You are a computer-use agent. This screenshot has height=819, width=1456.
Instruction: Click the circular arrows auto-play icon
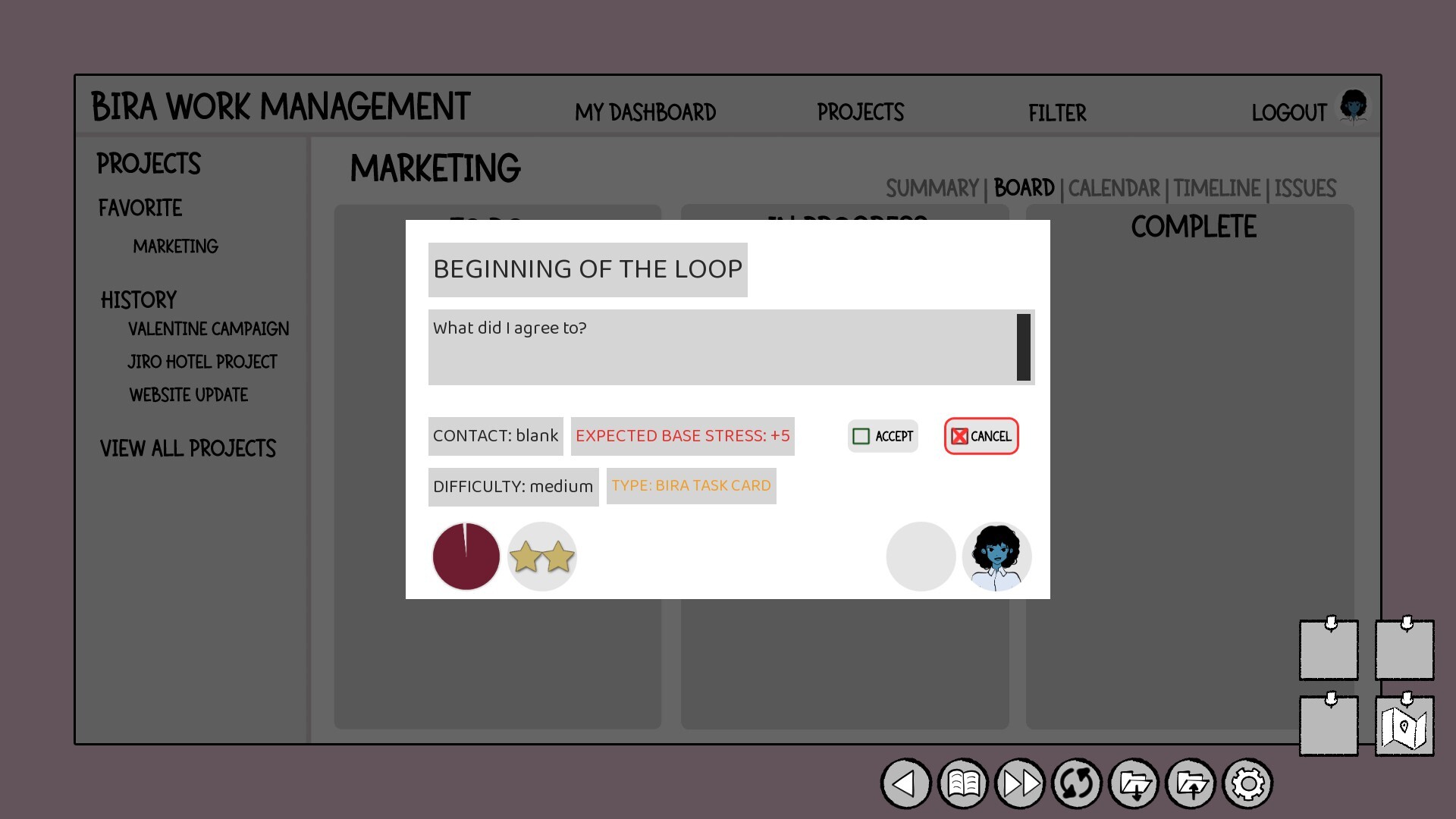point(1077,783)
